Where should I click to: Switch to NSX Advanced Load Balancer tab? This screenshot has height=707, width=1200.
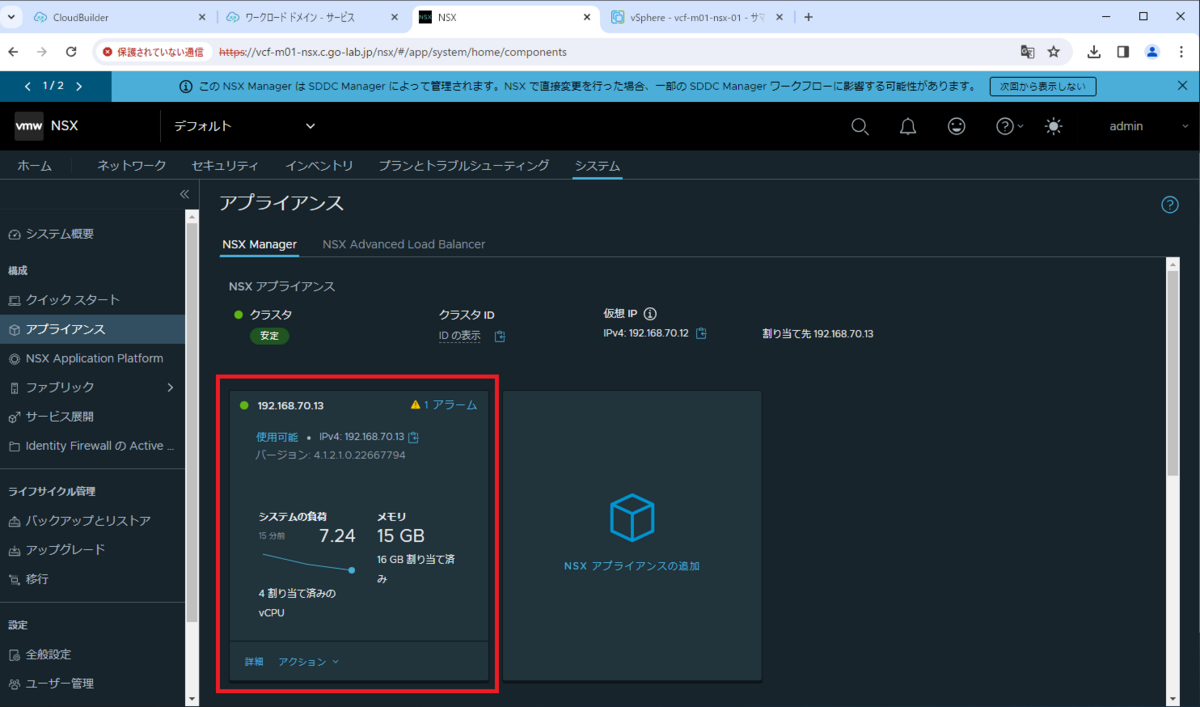404,244
